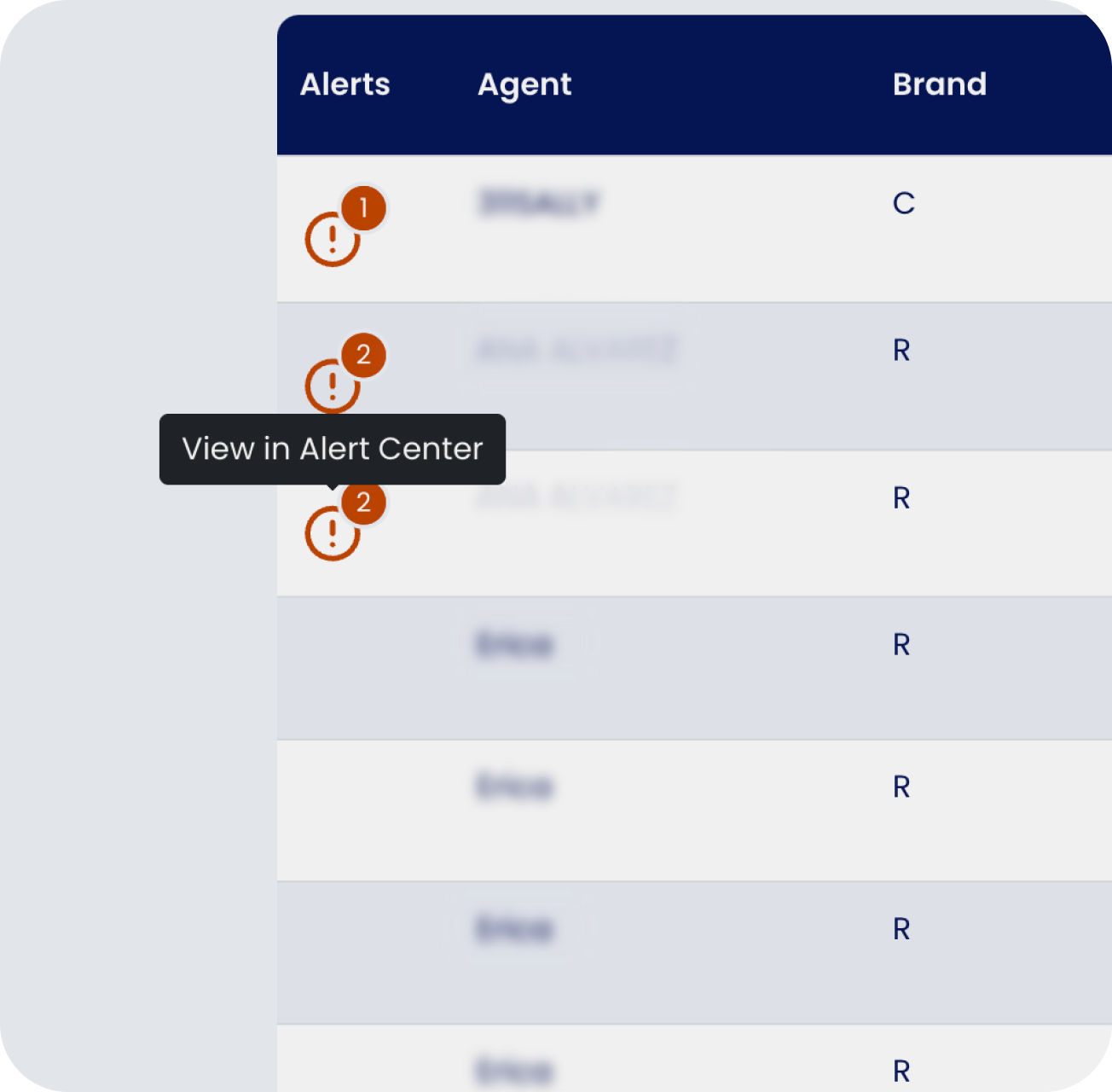Image resolution: width=1112 pixels, height=1092 pixels.
Task: Open the alert icon in the second row
Action: tap(333, 386)
